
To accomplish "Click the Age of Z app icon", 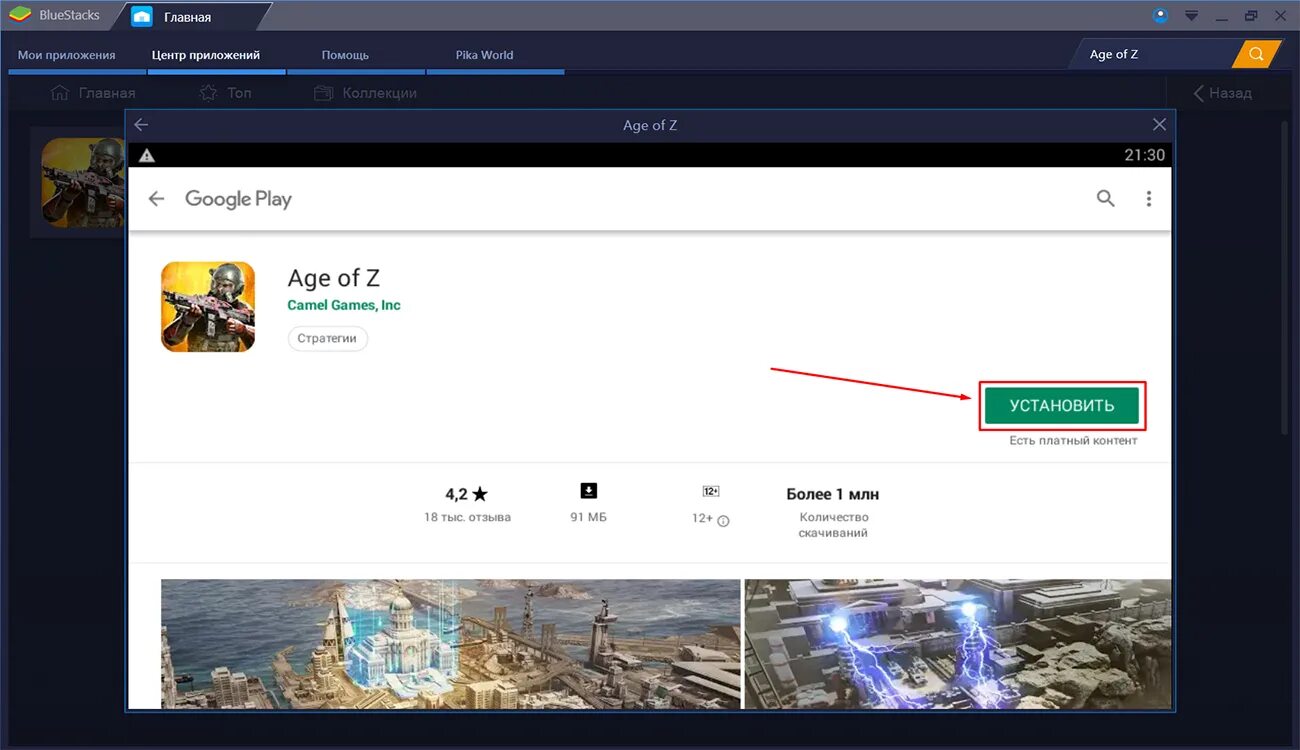I will click(208, 306).
